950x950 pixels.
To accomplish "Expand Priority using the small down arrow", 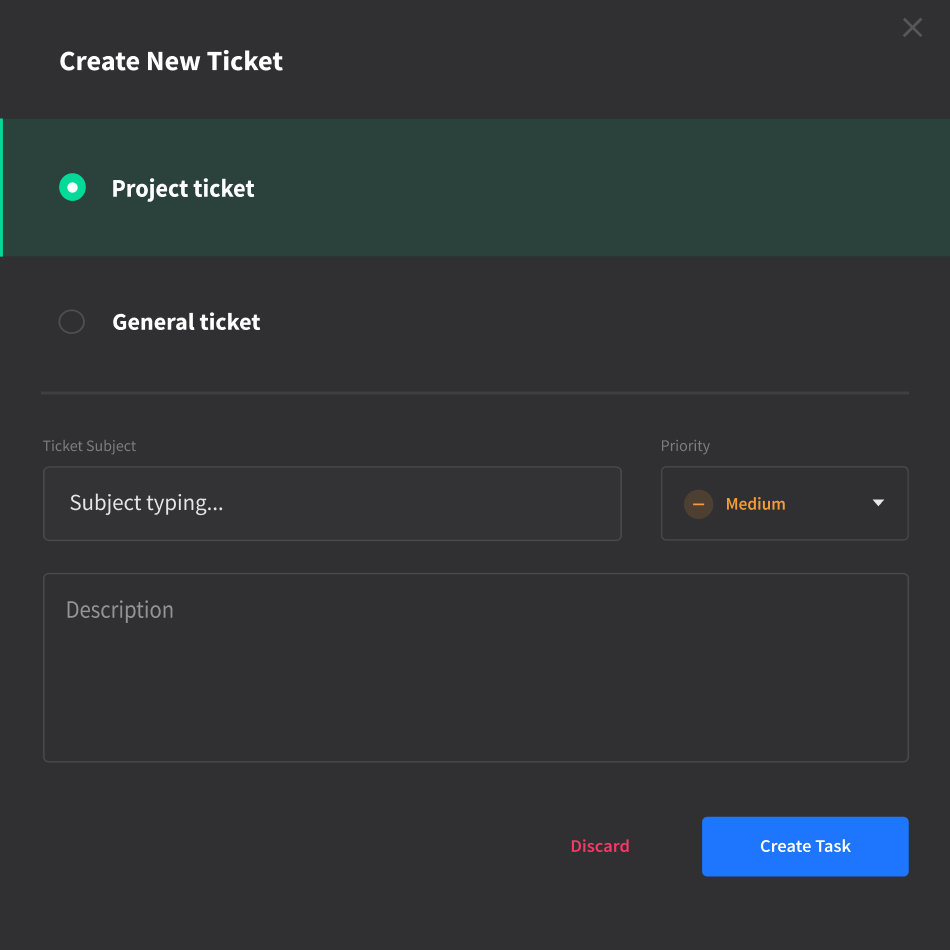I will [878, 503].
